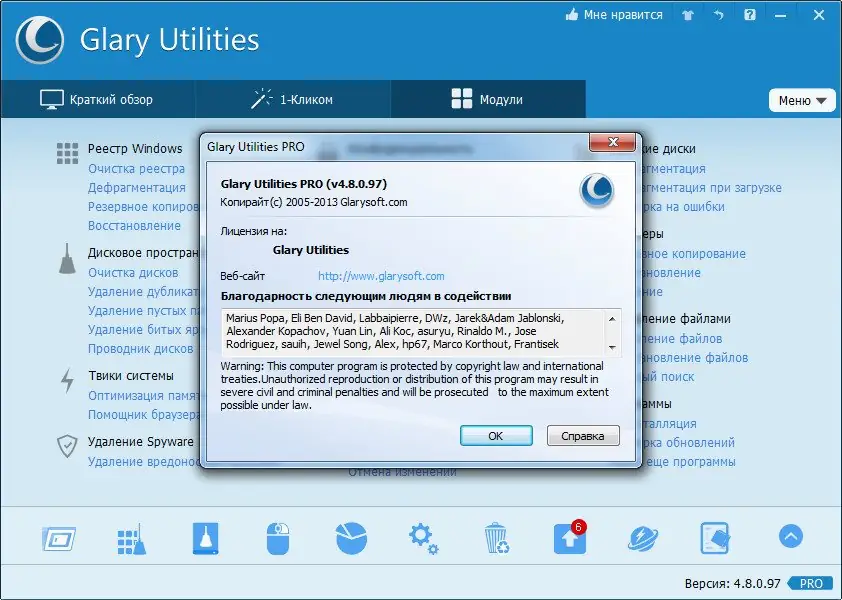Image resolution: width=842 pixels, height=600 pixels.
Task: Click the thumbs-up 'Мне нравится' icon
Action: point(572,15)
